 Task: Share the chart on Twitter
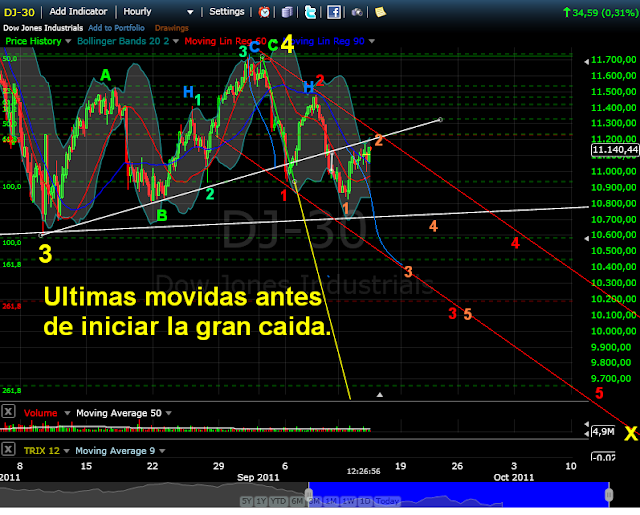coord(311,12)
